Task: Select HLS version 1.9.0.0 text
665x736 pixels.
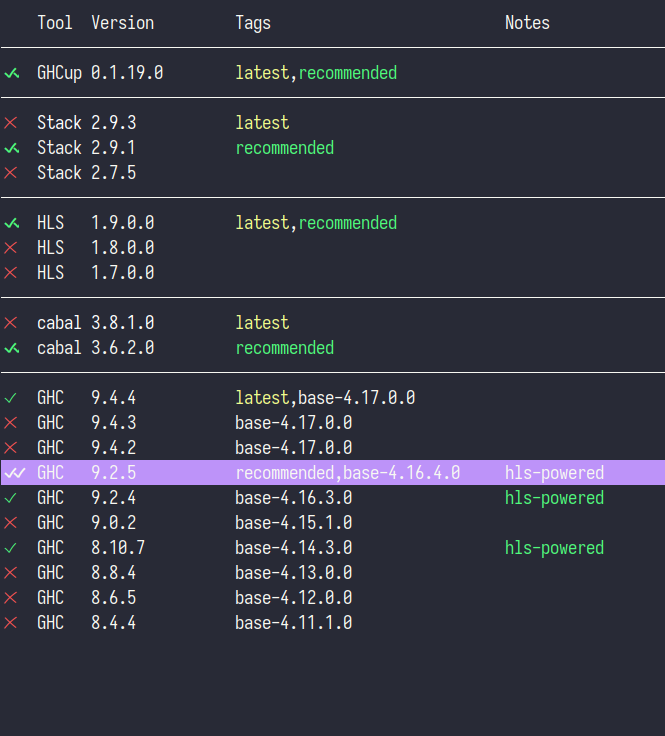Action: click(122, 222)
